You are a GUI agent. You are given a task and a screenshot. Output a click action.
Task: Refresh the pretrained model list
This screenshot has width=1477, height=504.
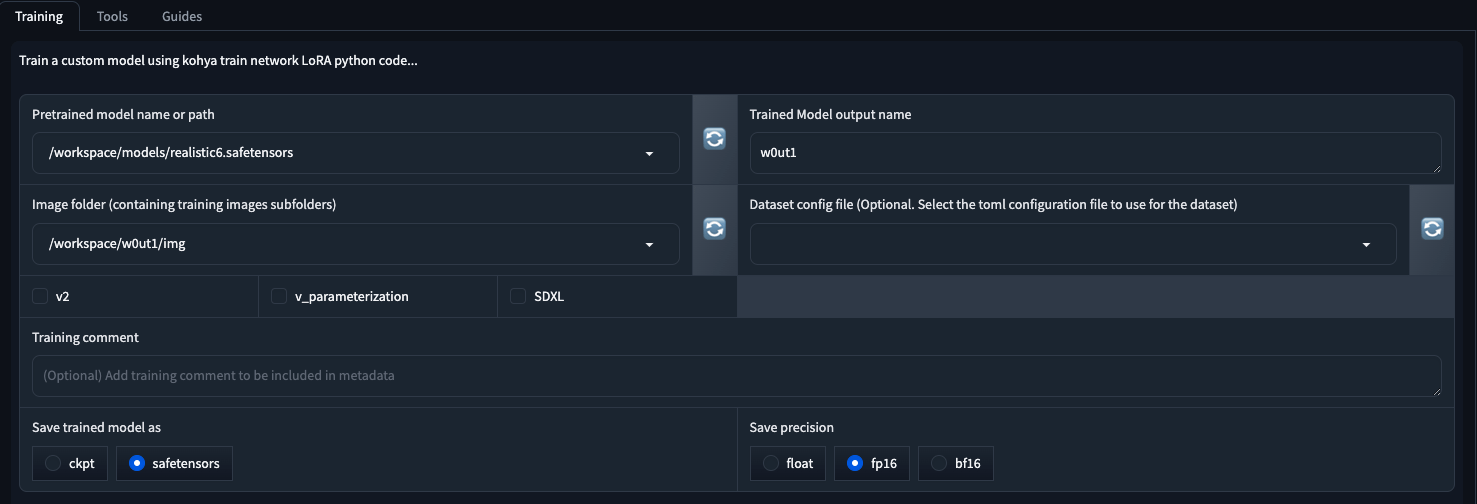[714, 139]
